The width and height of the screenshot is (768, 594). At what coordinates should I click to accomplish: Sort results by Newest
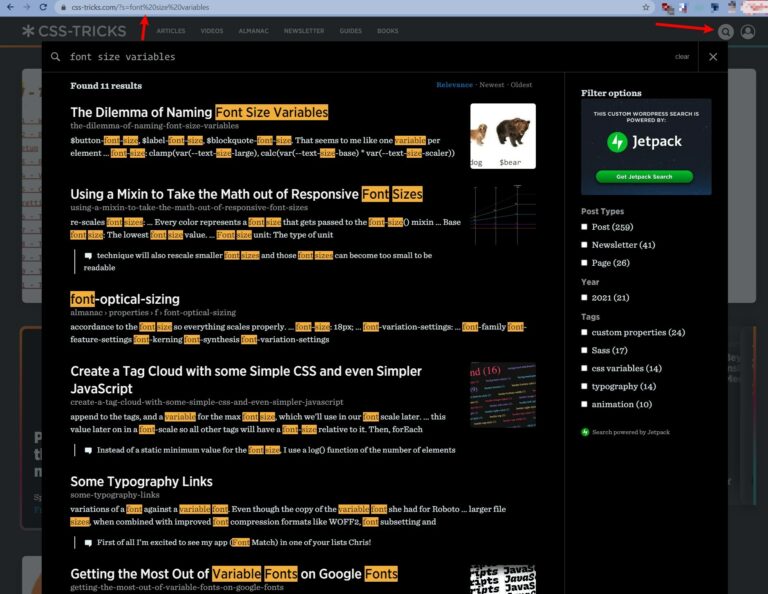[x=491, y=85]
